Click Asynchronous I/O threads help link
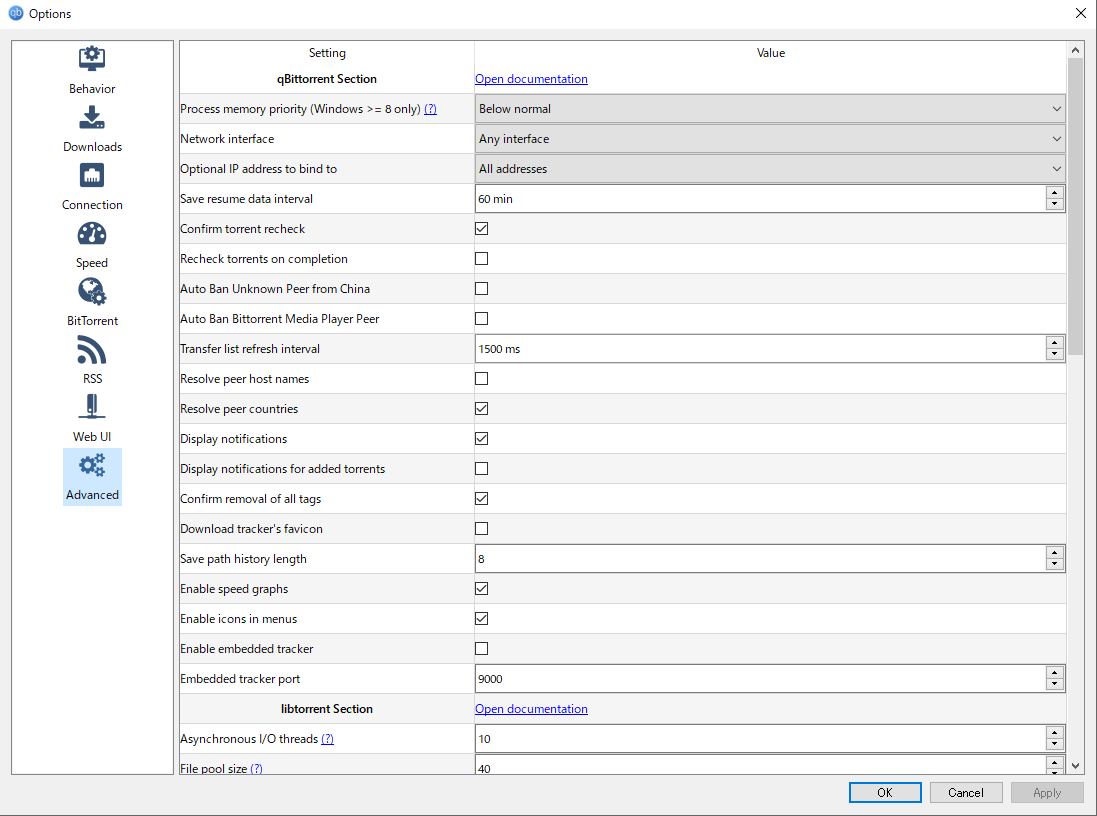1097x816 pixels. pos(327,739)
